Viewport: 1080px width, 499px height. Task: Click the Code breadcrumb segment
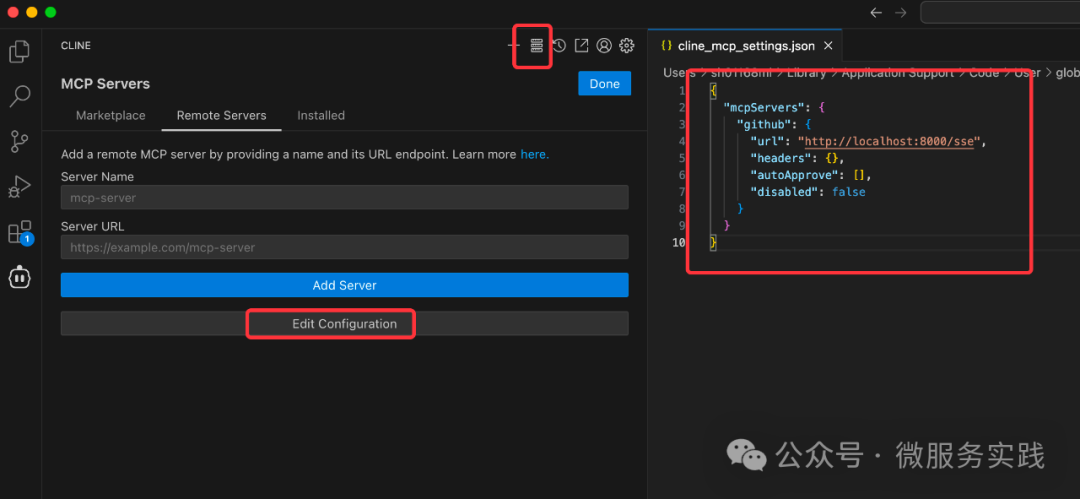click(x=984, y=73)
